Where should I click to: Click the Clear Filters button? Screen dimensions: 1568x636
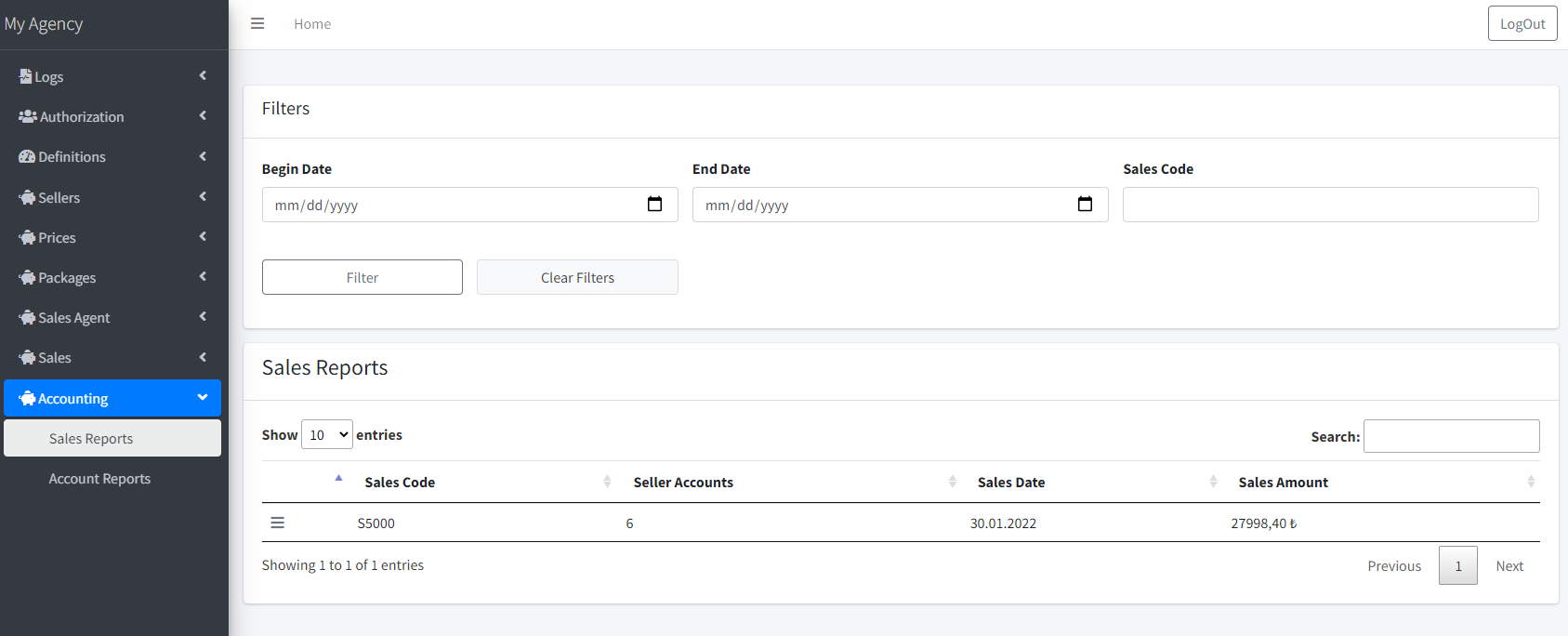click(x=577, y=277)
